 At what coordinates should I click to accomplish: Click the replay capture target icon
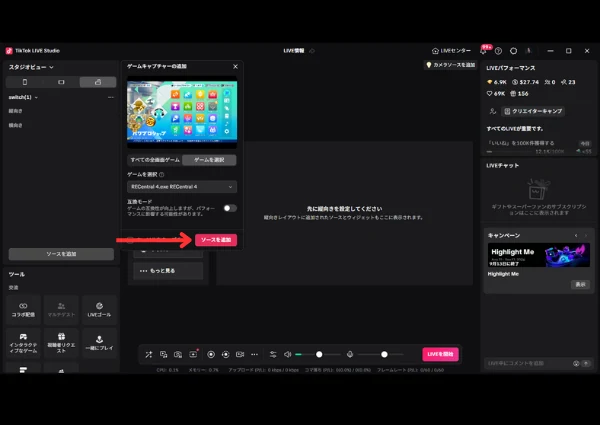(226, 355)
